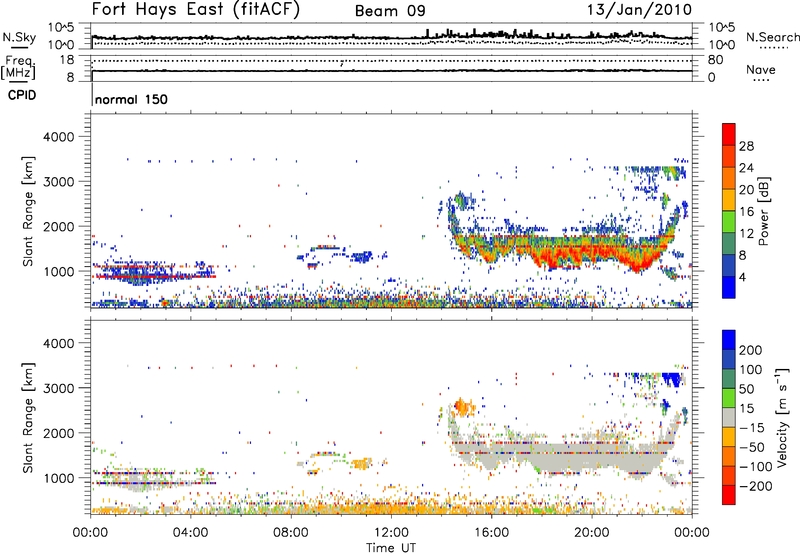Select the normal 150 CPID text
The width and height of the screenshot is (800, 554).
131,99
